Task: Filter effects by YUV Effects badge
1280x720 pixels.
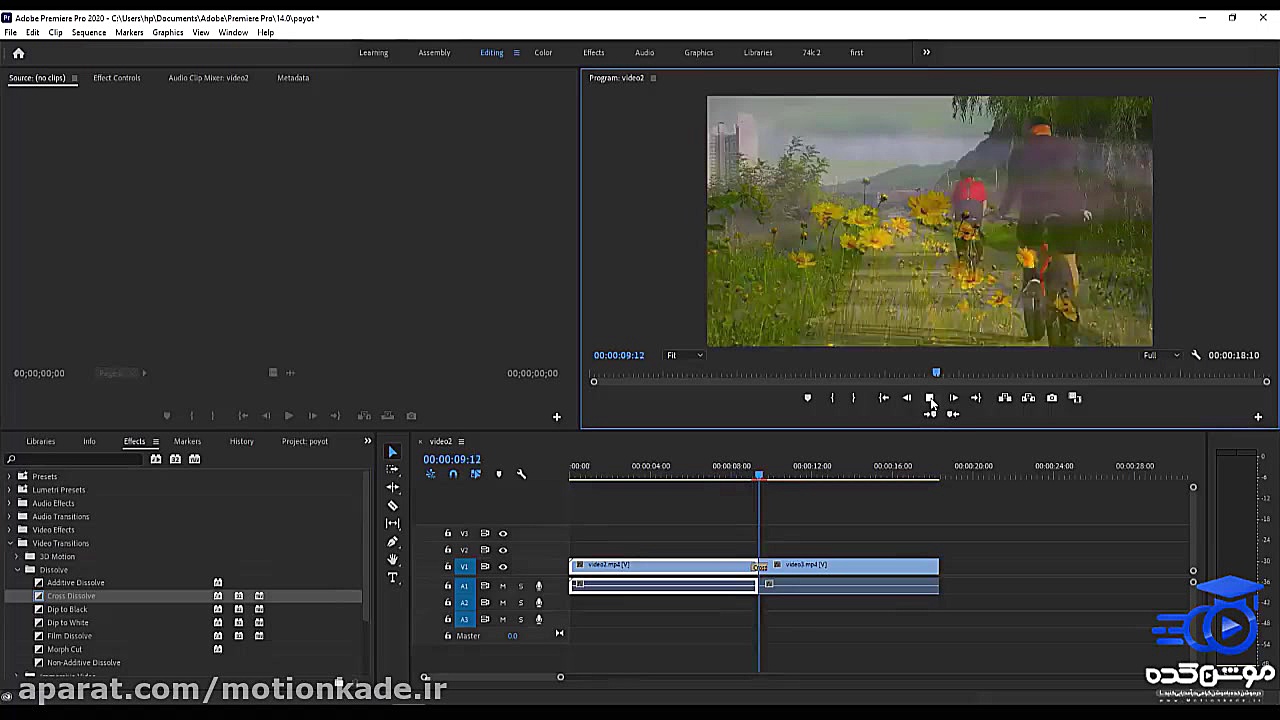Action: pos(195,459)
